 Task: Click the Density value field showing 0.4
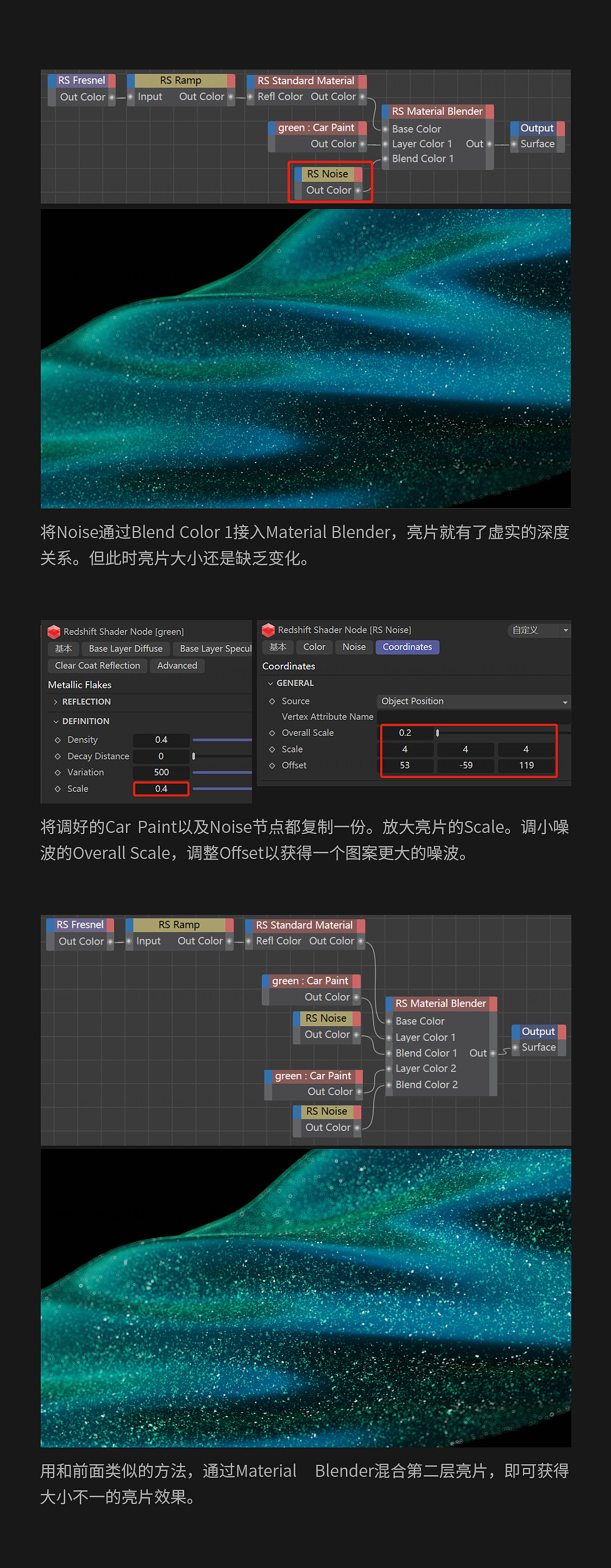click(x=161, y=739)
